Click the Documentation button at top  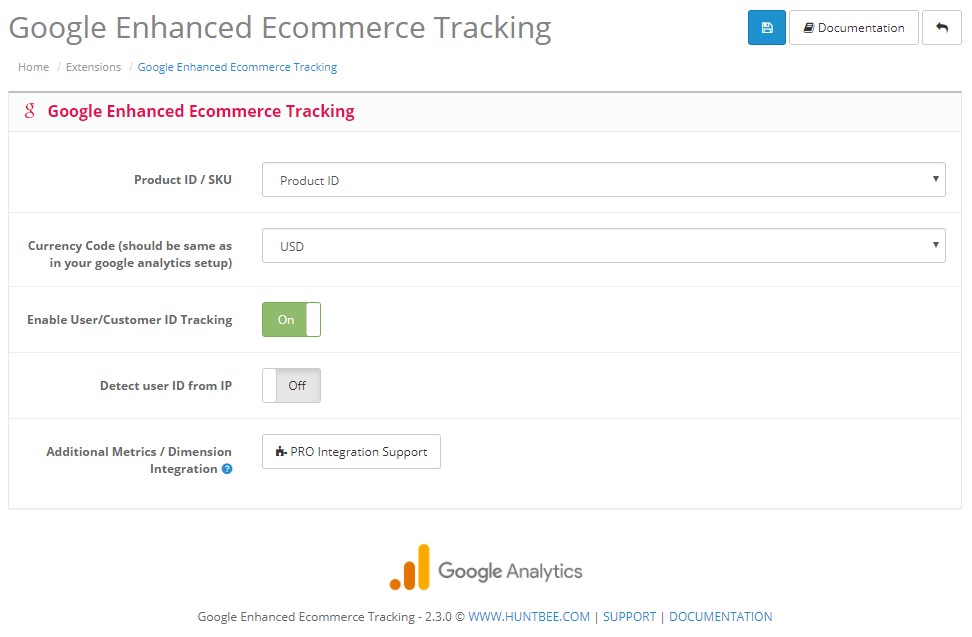854,27
